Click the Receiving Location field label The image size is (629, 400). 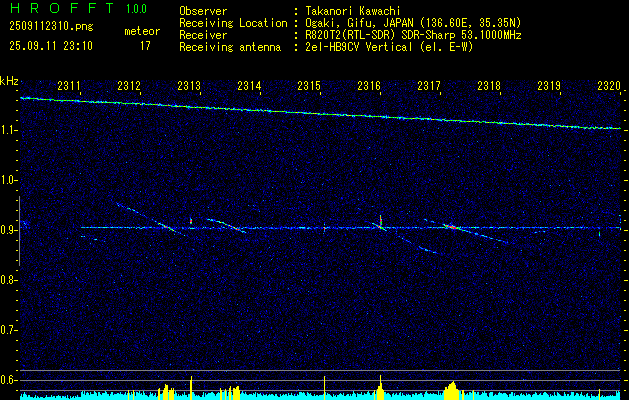point(233,23)
